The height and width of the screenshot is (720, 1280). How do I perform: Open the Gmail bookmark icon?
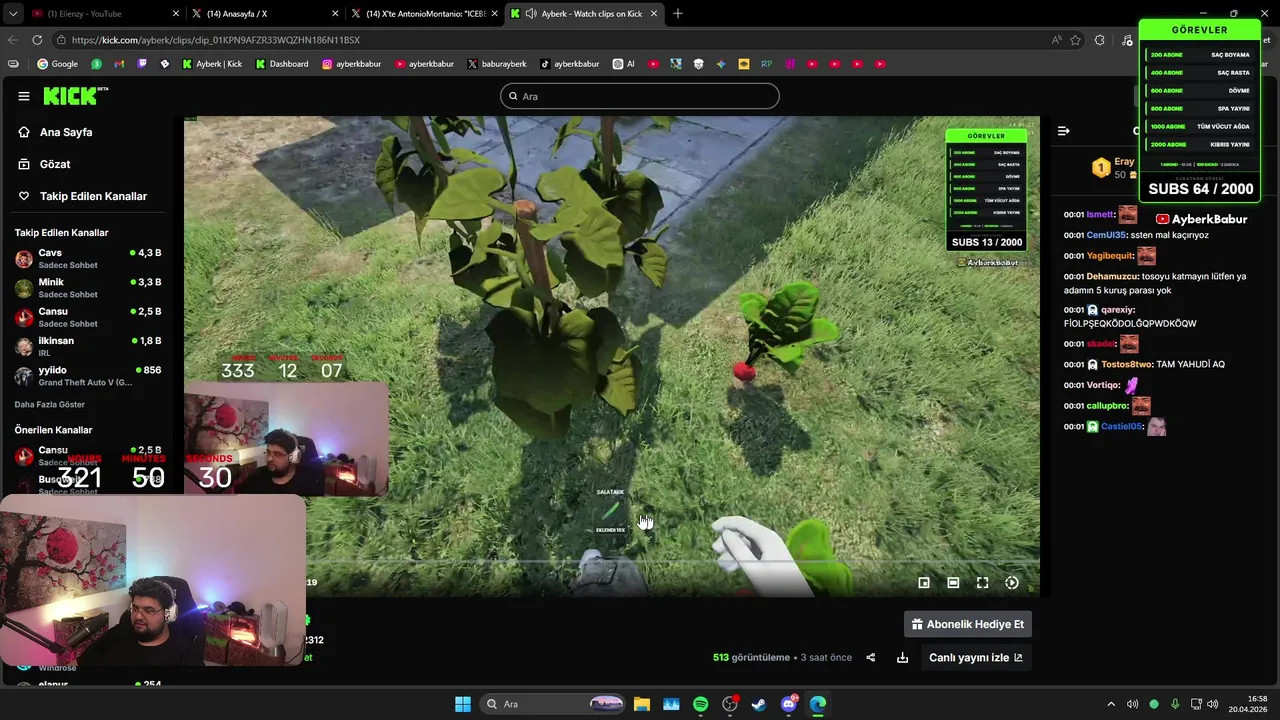(x=119, y=64)
